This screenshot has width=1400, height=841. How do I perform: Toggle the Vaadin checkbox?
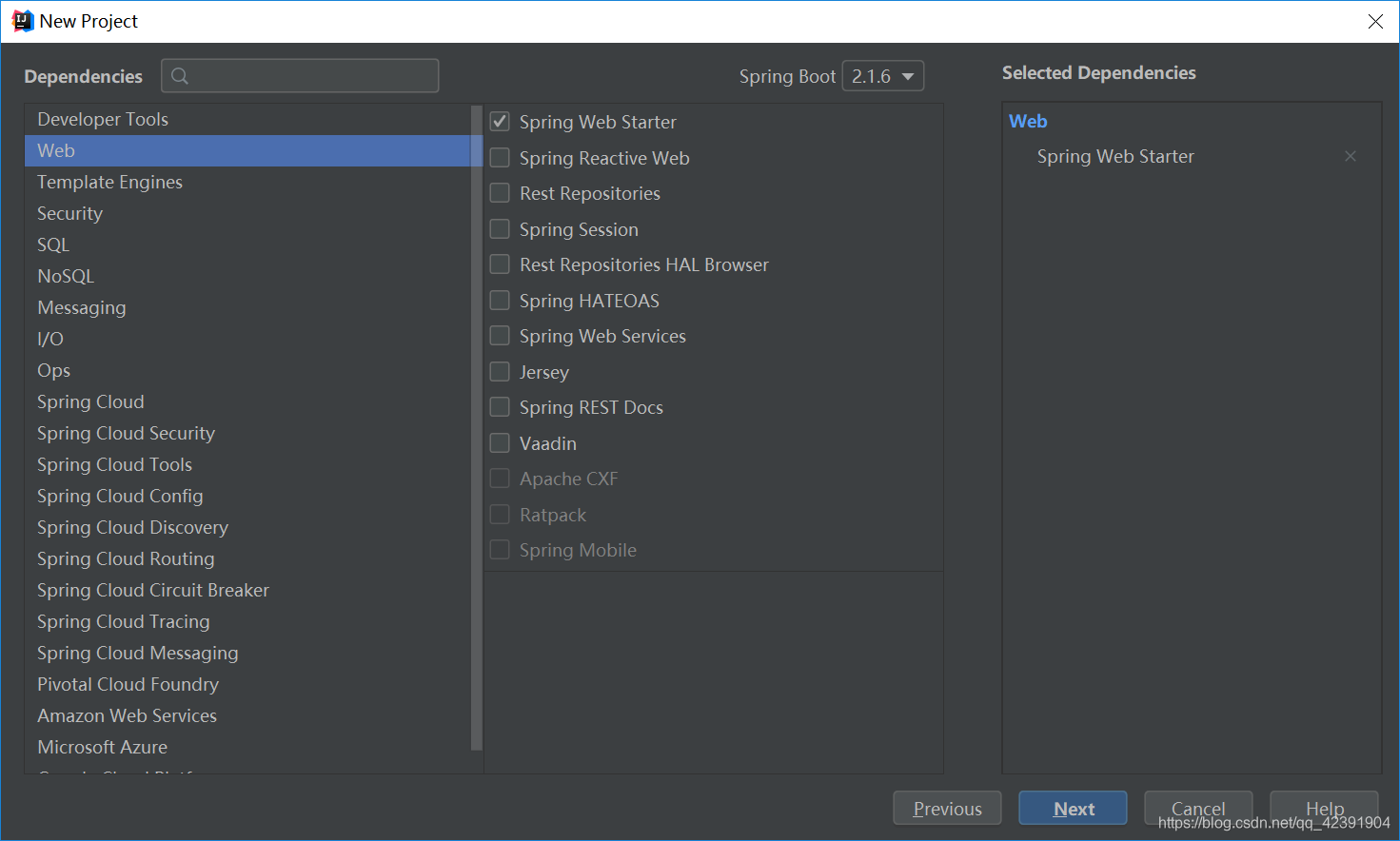click(500, 442)
